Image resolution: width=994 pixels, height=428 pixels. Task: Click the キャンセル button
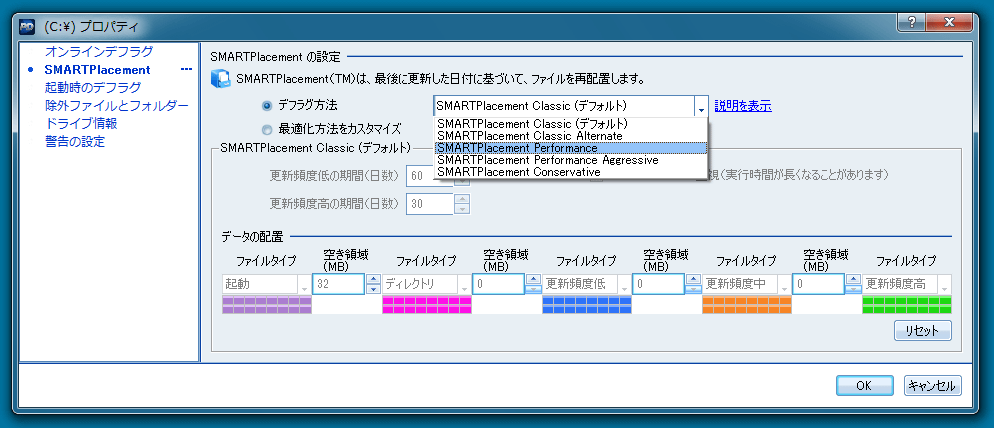click(x=933, y=386)
